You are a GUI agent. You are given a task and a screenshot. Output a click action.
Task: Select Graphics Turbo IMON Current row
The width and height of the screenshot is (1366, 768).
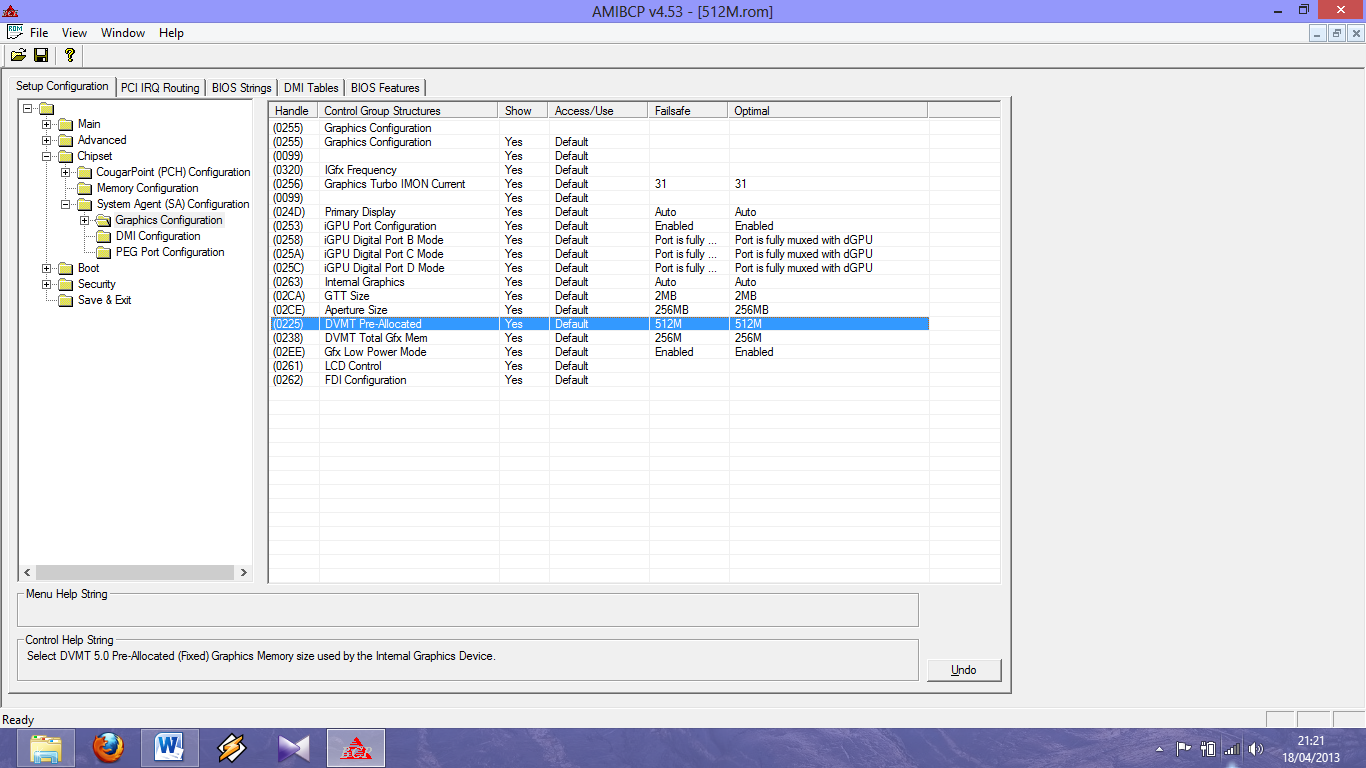(599, 184)
